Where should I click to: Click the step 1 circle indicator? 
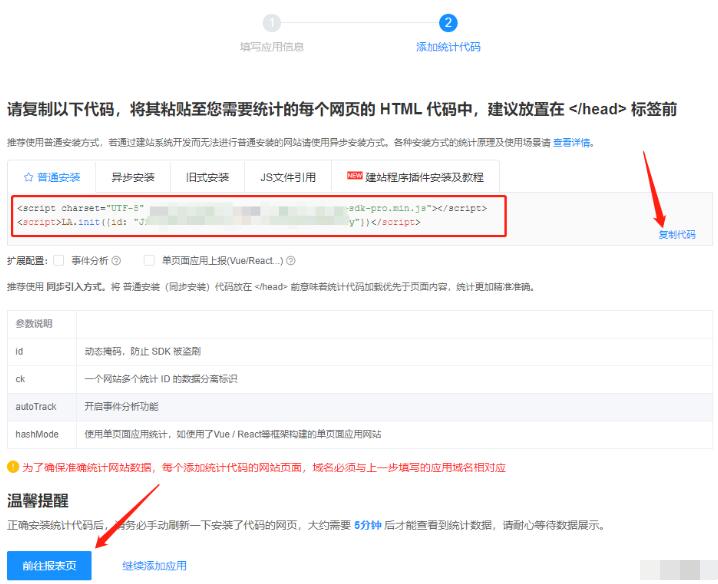pos(272,22)
